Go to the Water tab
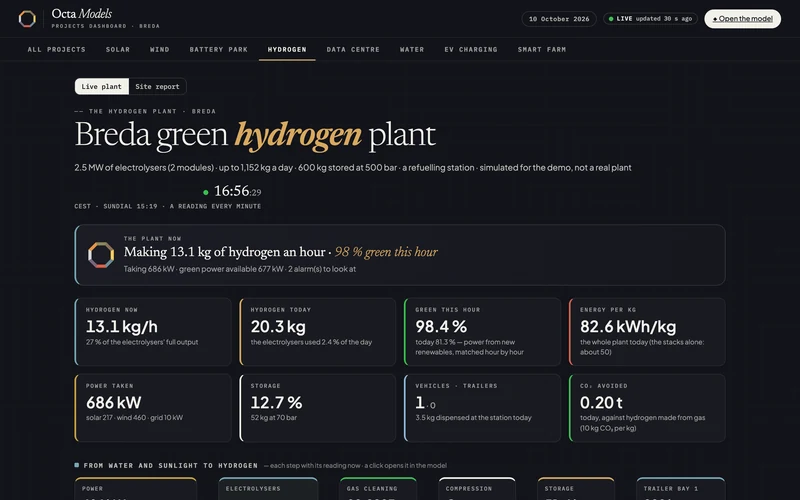Viewport: 800px width, 500px height. click(412, 49)
